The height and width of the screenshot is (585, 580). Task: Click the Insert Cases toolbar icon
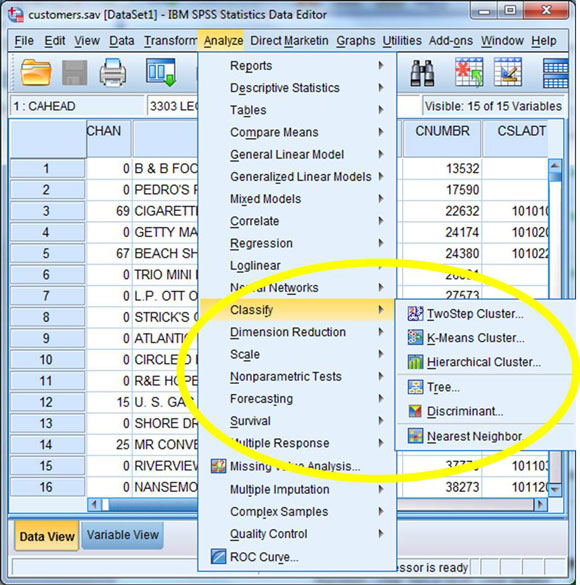[x=469, y=72]
